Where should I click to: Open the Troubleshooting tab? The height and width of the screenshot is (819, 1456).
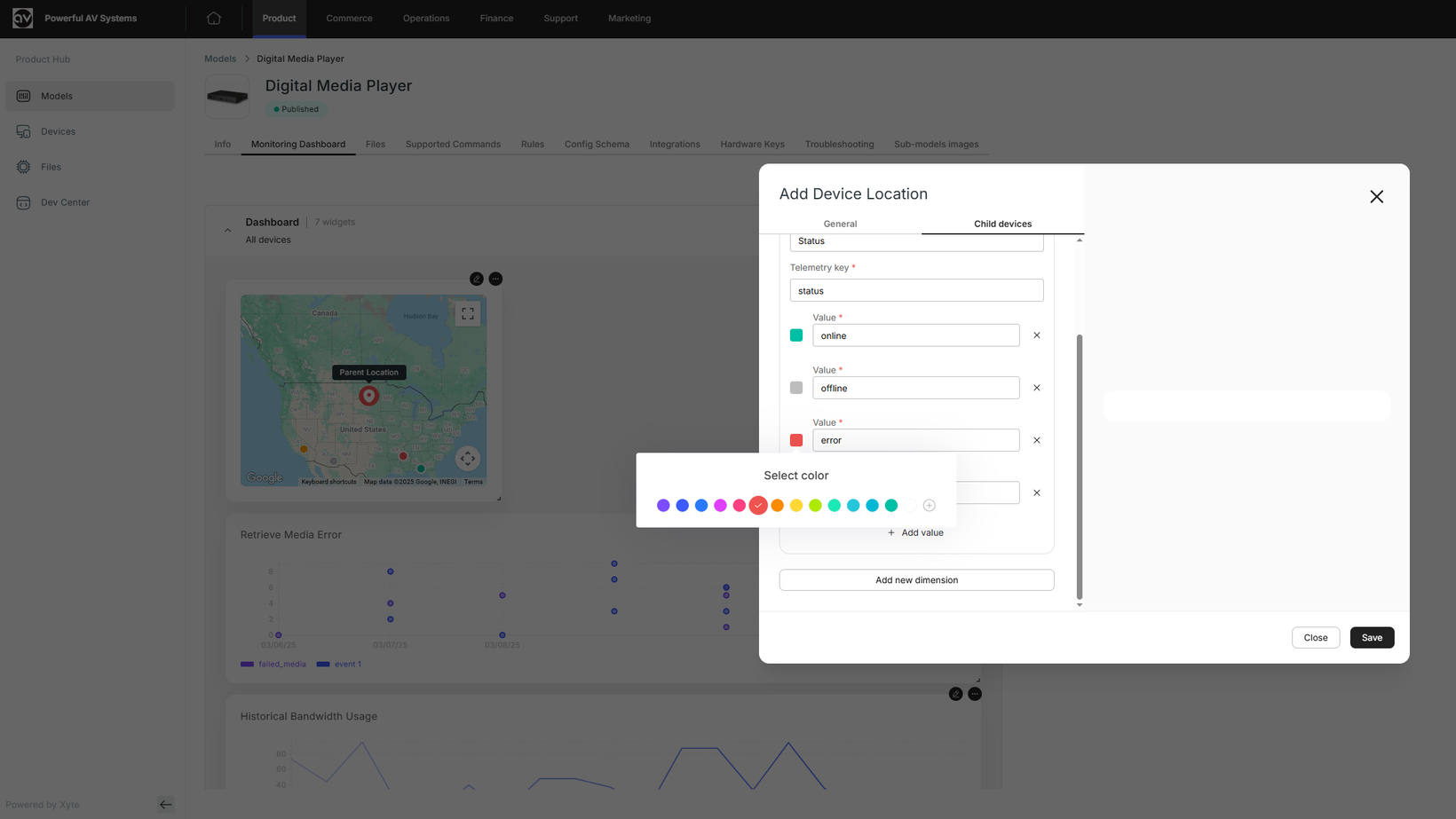tap(840, 144)
